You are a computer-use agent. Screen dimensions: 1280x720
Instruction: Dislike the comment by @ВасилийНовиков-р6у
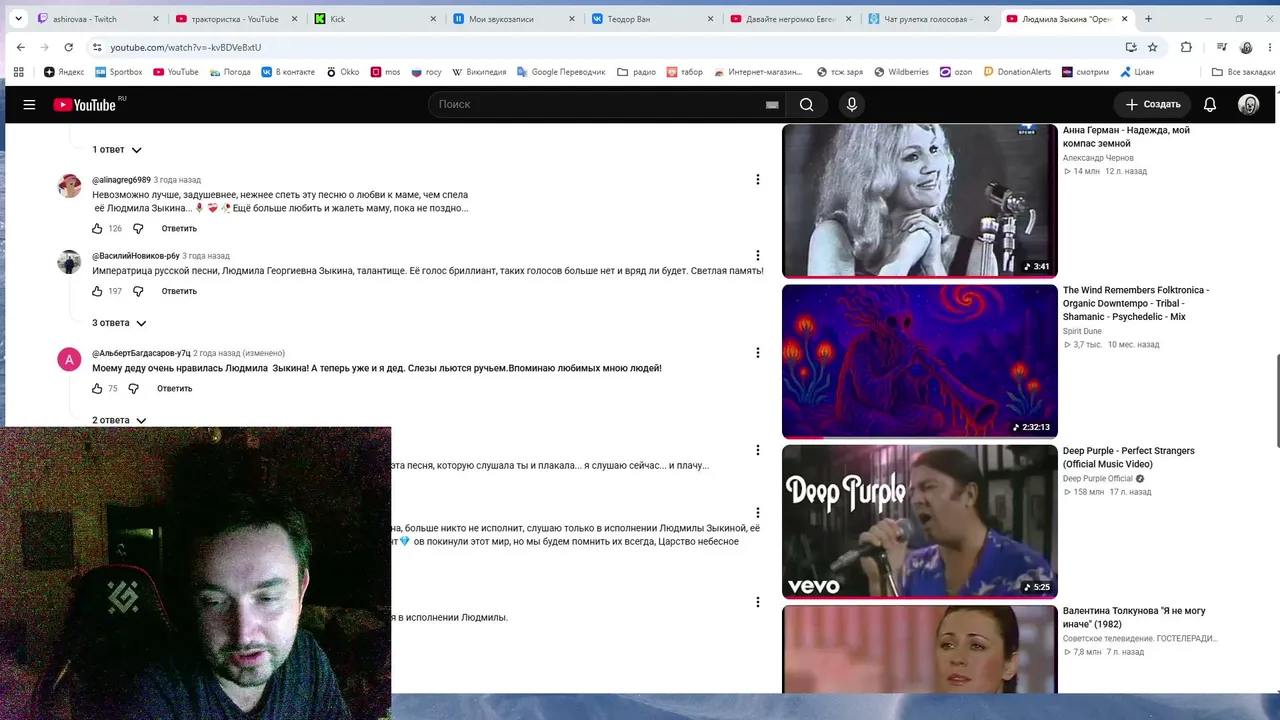click(x=138, y=291)
